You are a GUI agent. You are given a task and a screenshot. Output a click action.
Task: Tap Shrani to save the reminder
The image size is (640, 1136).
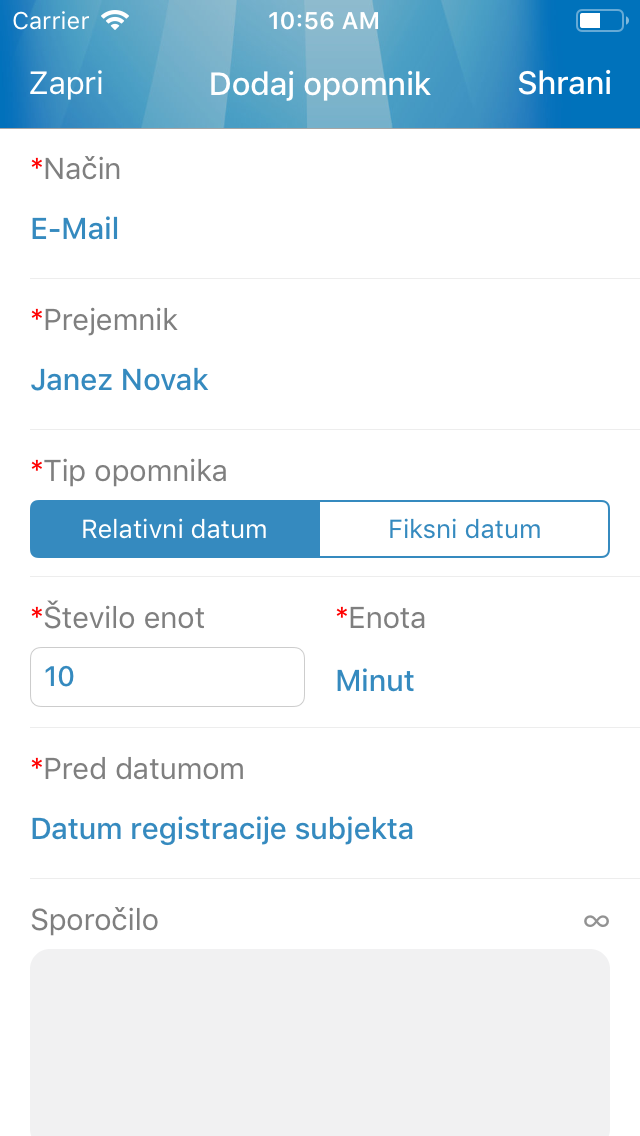[x=564, y=84]
